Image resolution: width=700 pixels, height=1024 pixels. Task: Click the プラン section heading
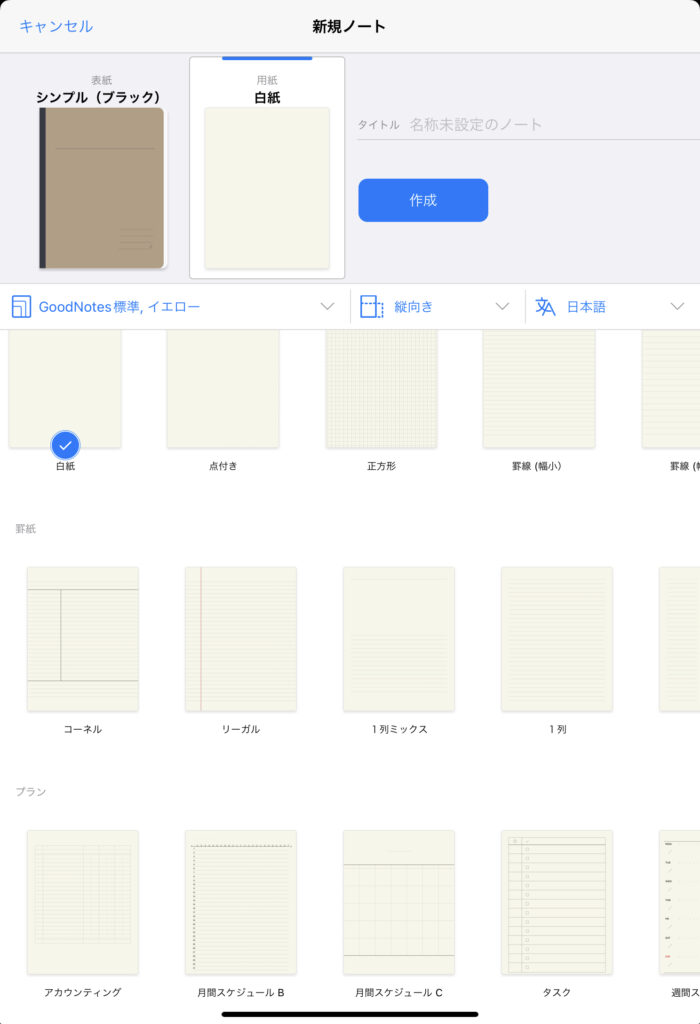tap(31, 792)
